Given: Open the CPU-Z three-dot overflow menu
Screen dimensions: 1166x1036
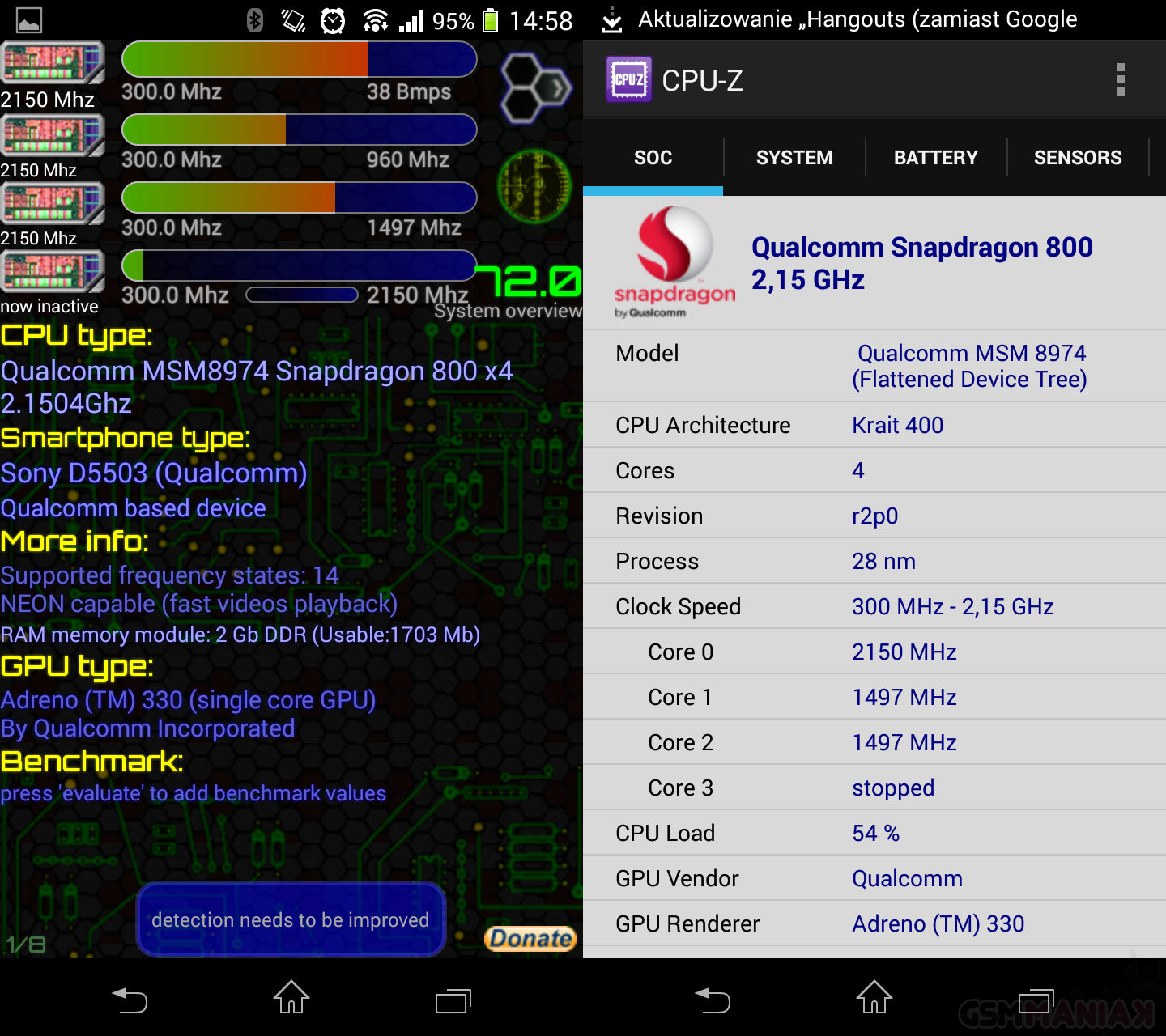Looking at the screenshot, I should tap(1120, 79).
